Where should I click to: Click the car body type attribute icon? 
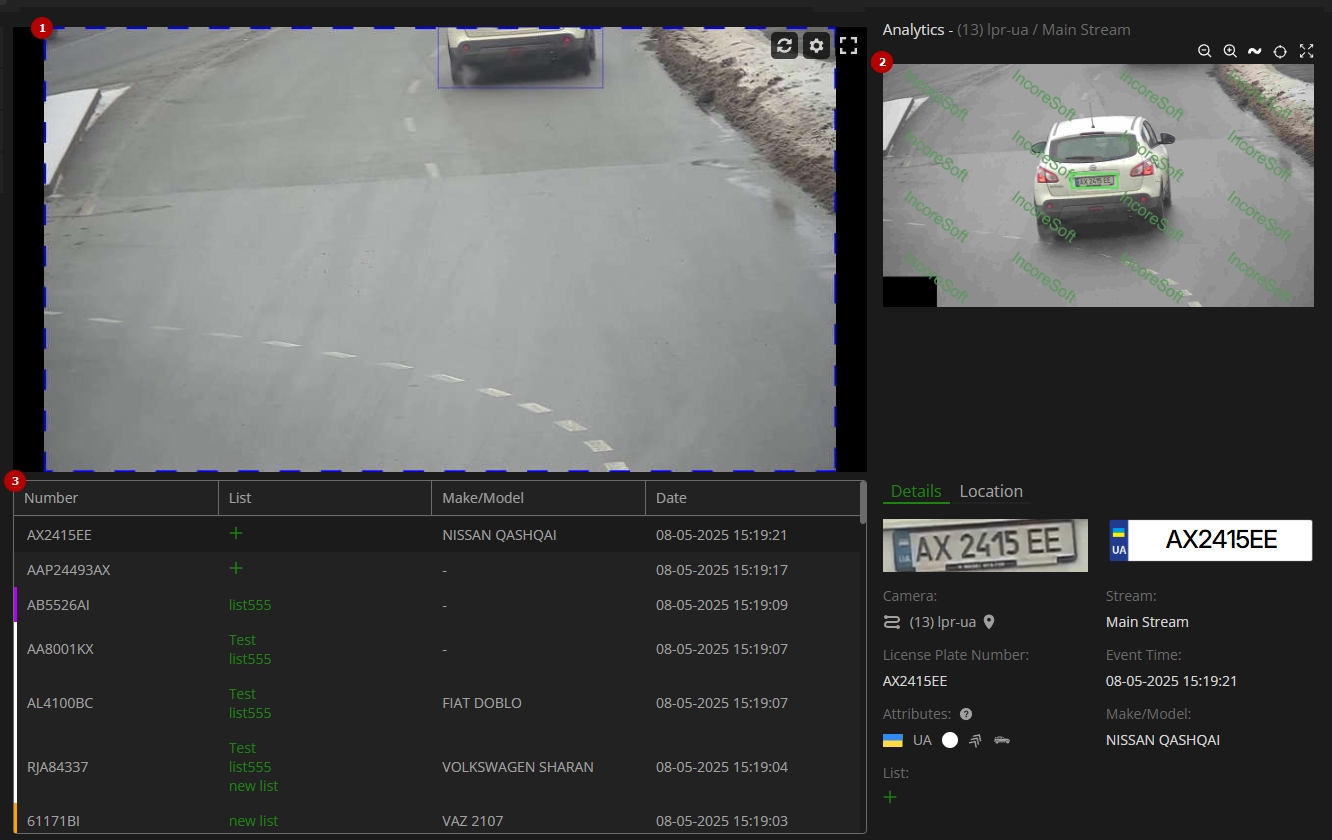click(1002, 740)
